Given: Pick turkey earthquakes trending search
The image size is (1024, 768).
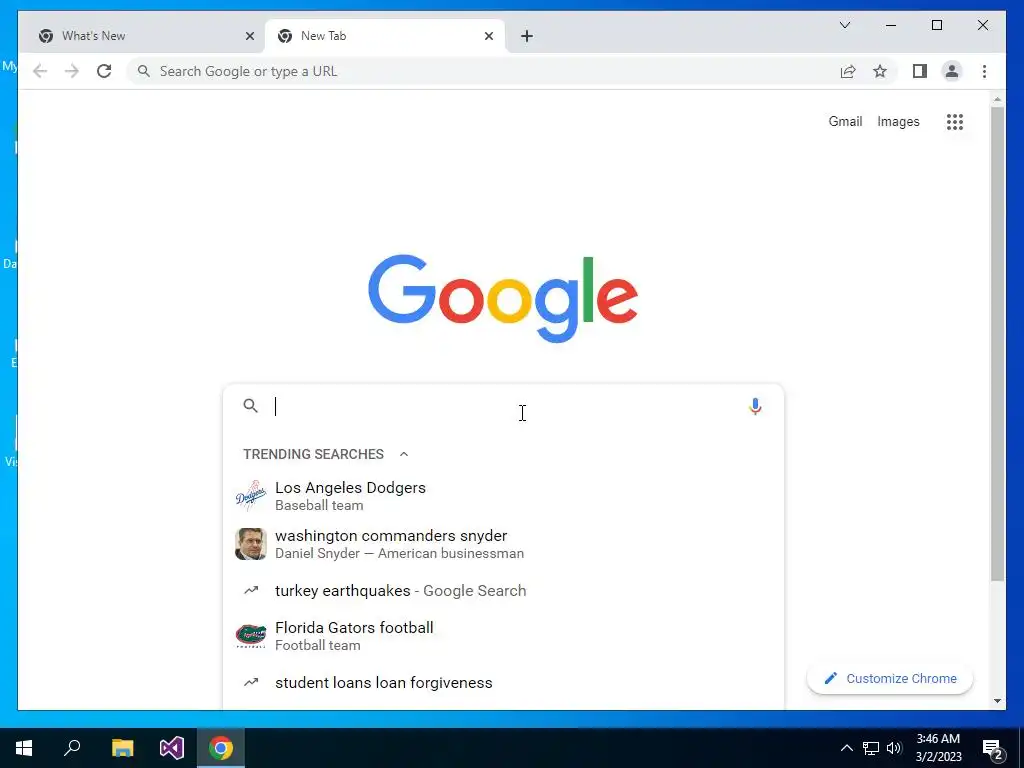Looking at the screenshot, I should tap(503, 590).
